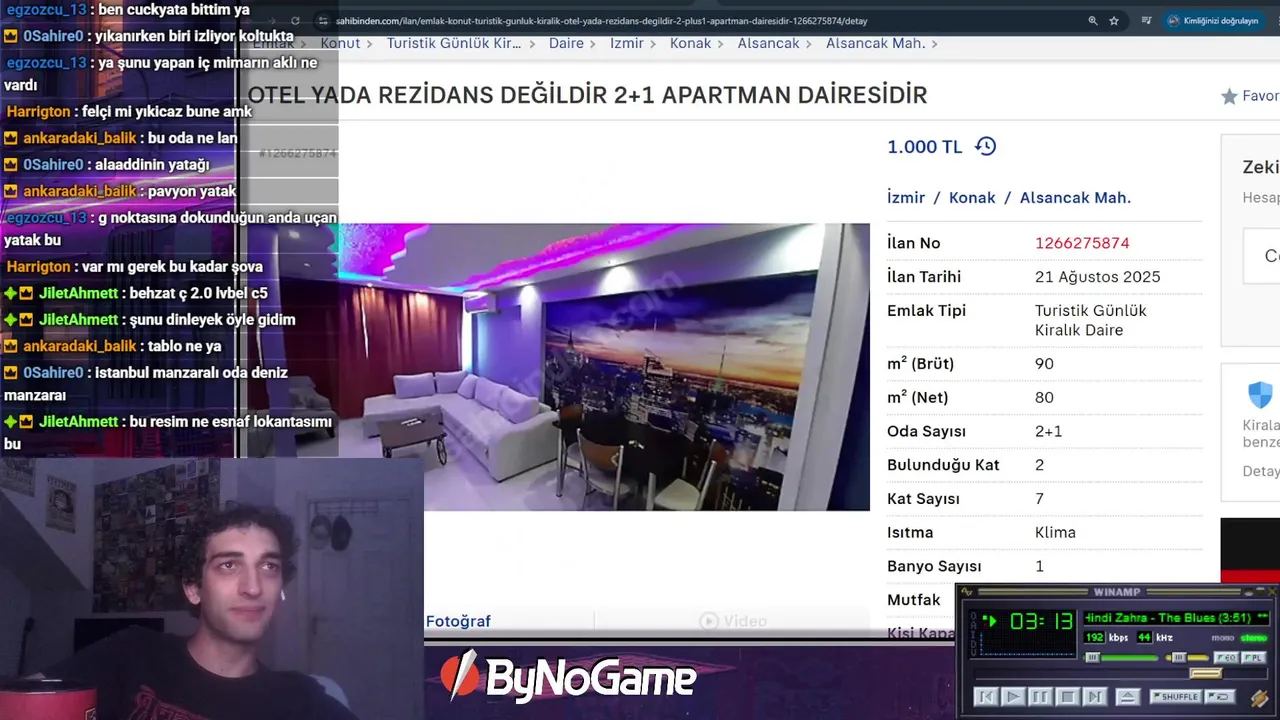1280x720 pixels.
Task: Click the Oda Sayısı 2+1 value
Action: [1048, 431]
